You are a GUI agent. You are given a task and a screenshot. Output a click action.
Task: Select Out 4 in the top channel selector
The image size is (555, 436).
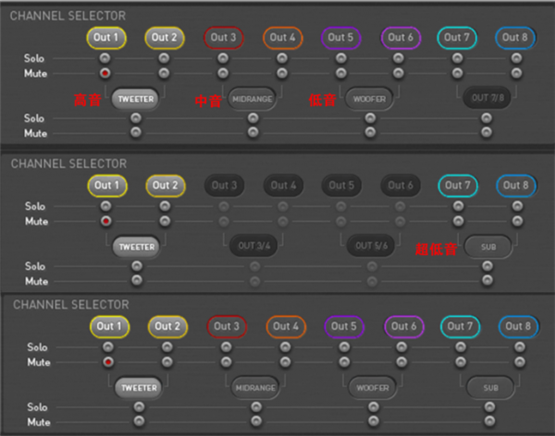click(282, 38)
